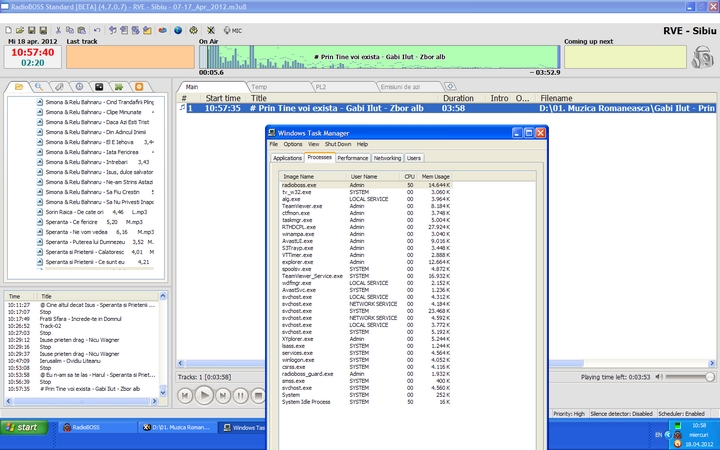Open the search magnifier sidebar tab
The width and height of the screenshot is (720, 450).
39,86
